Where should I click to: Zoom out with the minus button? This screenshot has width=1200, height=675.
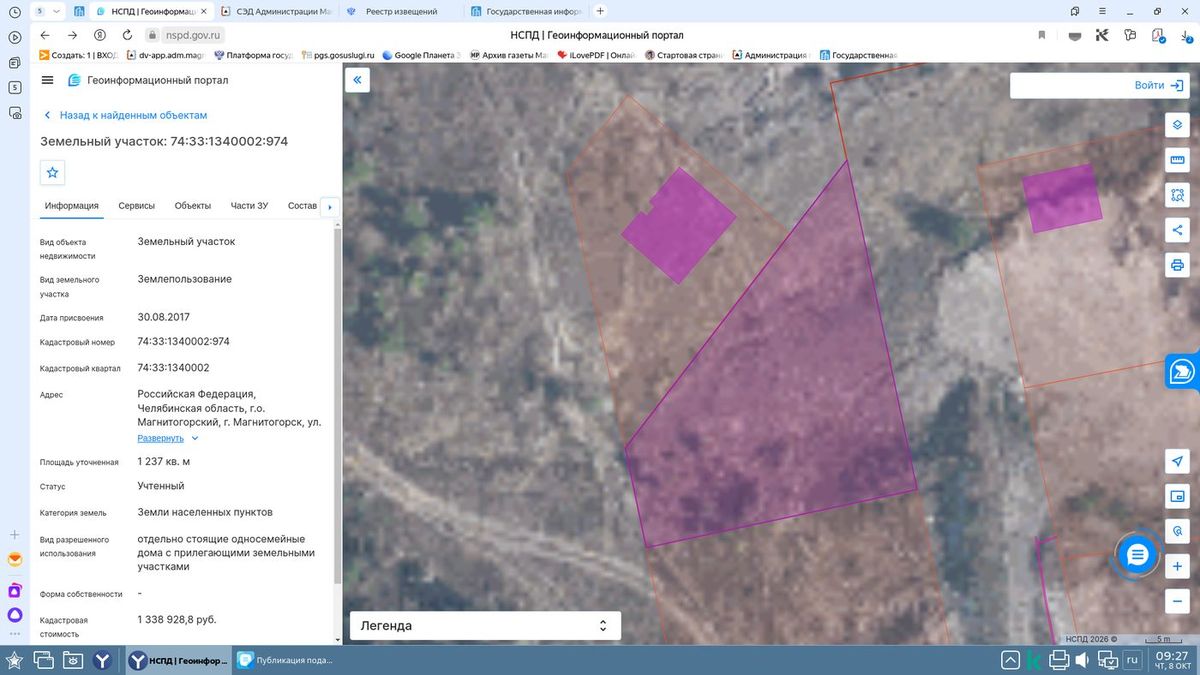1177,602
